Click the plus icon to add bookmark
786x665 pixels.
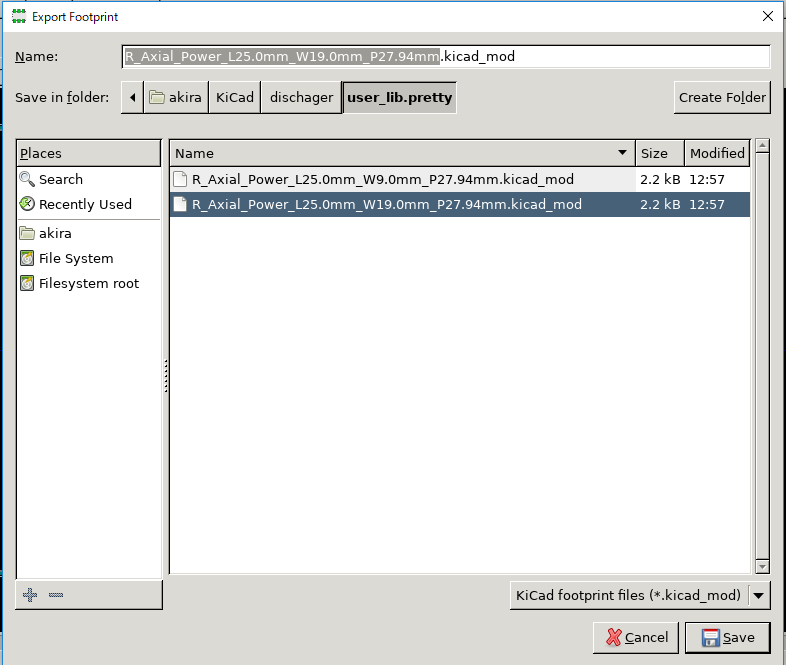point(30,595)
